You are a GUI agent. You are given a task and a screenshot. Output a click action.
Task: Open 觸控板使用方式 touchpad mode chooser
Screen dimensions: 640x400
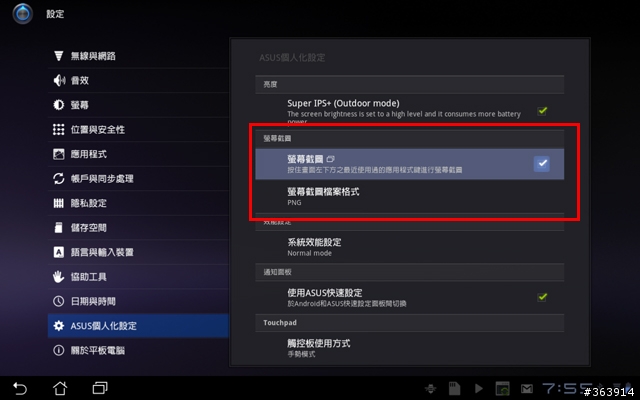[x=410, y=348]
